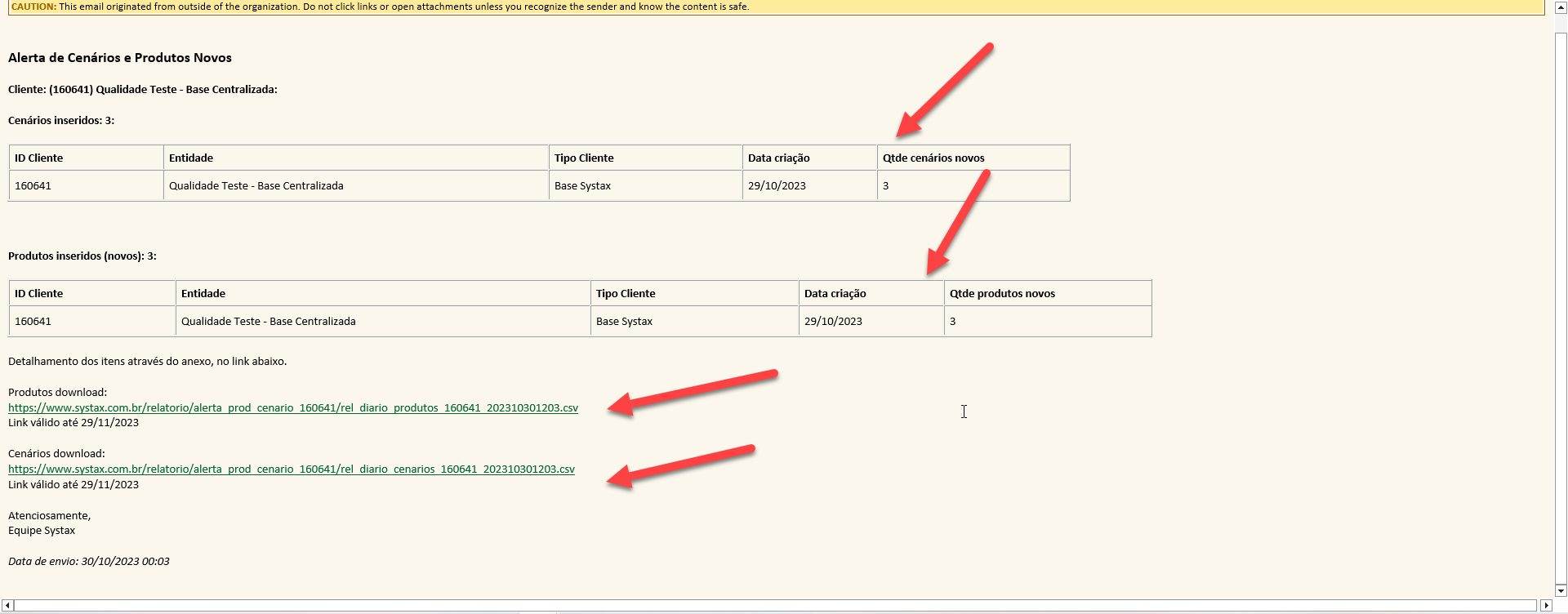Click the 'Cliente: (160641) Qualidade Teste' line

(x=143, y=89)
